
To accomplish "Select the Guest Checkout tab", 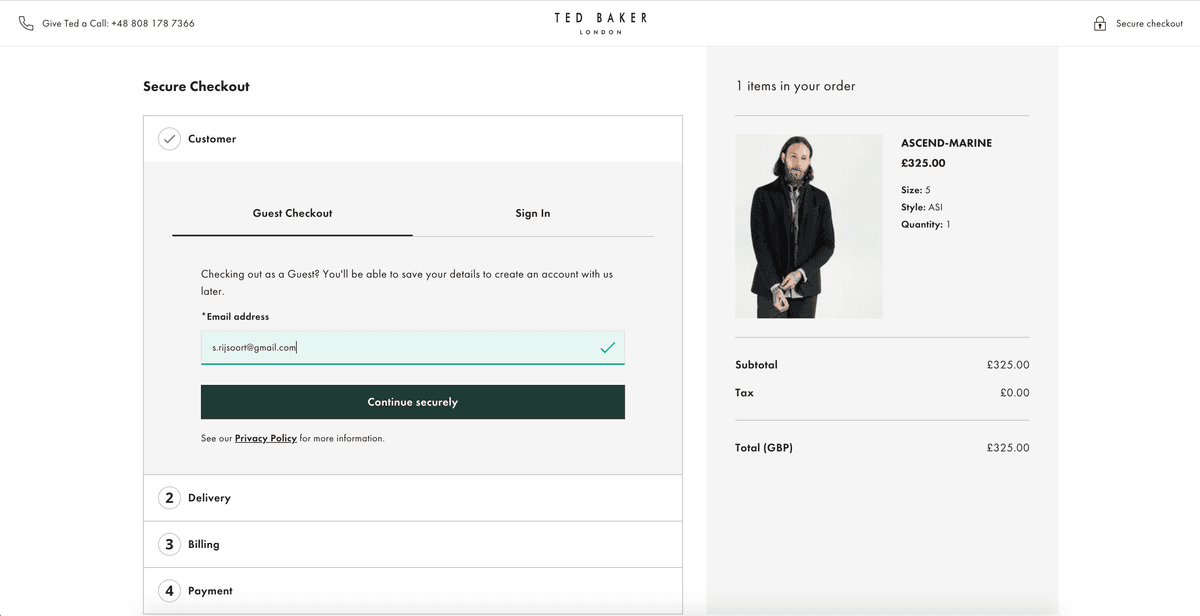I will click(292, 213).
